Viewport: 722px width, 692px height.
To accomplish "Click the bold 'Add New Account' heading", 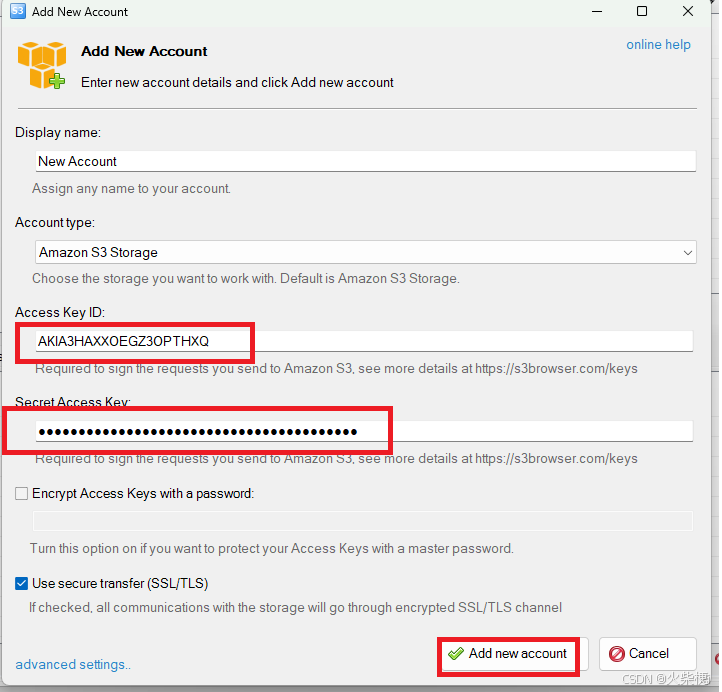I will (144, 51).
